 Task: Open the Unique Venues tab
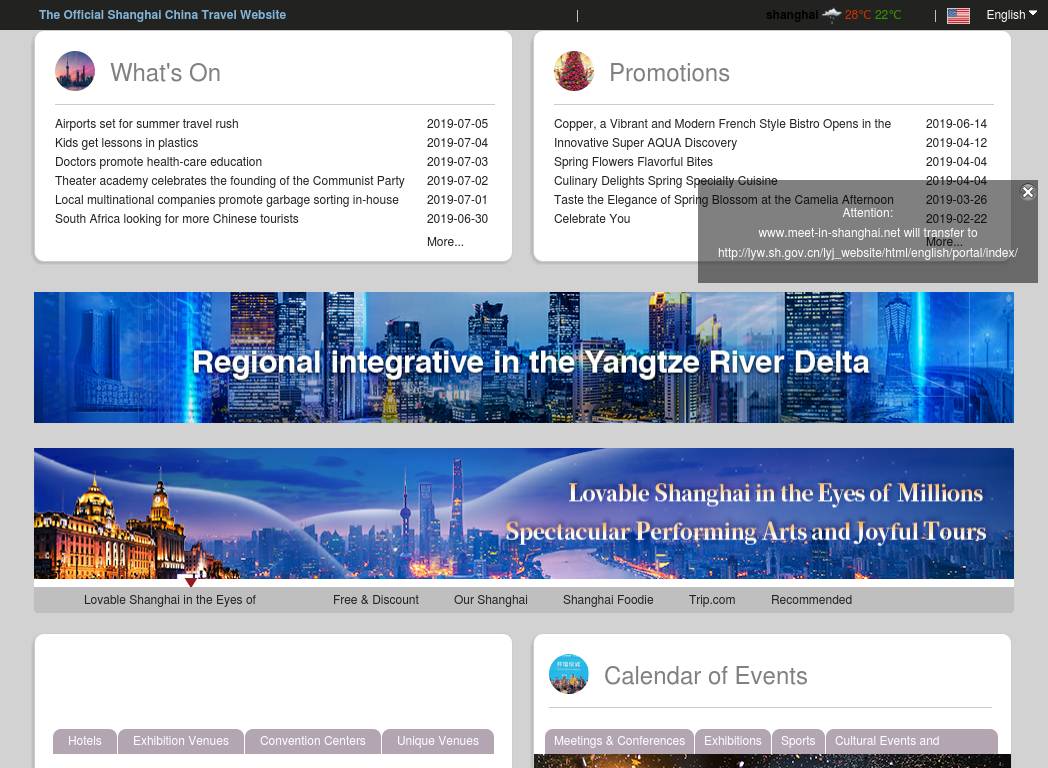(x=437, y=741)
